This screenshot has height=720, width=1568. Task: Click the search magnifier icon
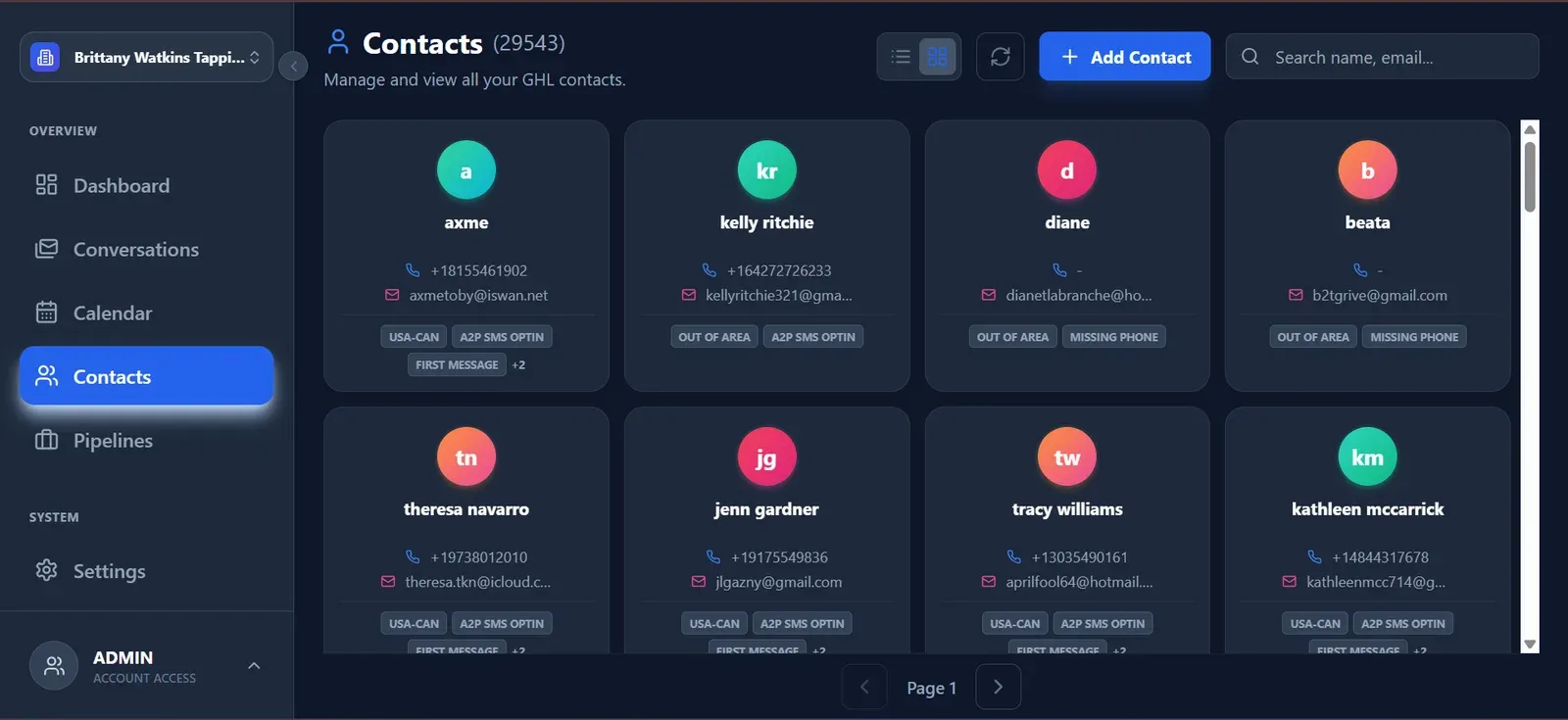coord(1249,57)
